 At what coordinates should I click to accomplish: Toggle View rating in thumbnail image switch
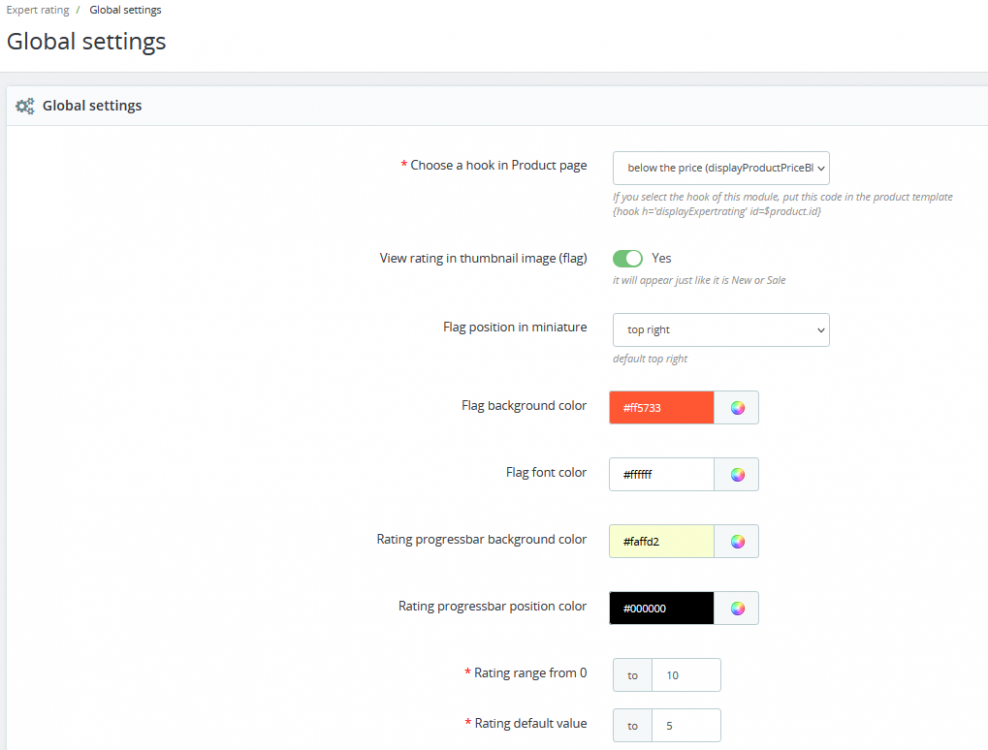[628, 259]
